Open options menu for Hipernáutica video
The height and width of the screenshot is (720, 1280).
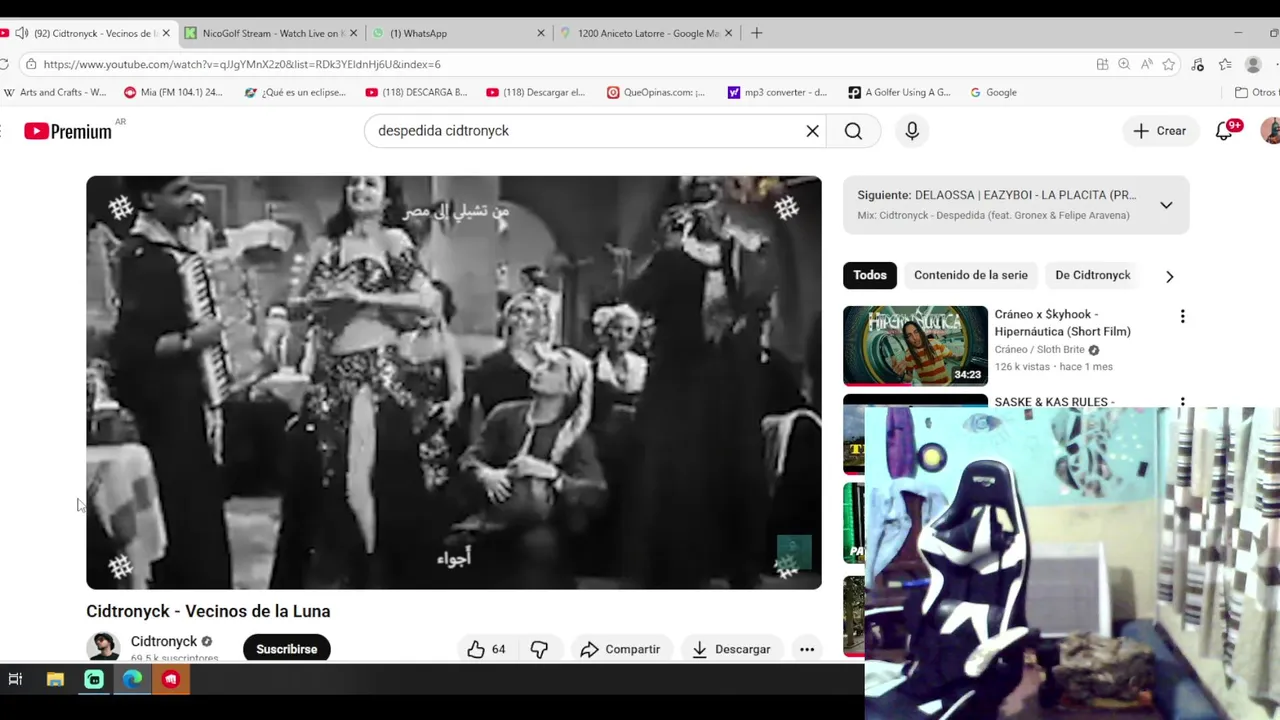pos(1182,316)
